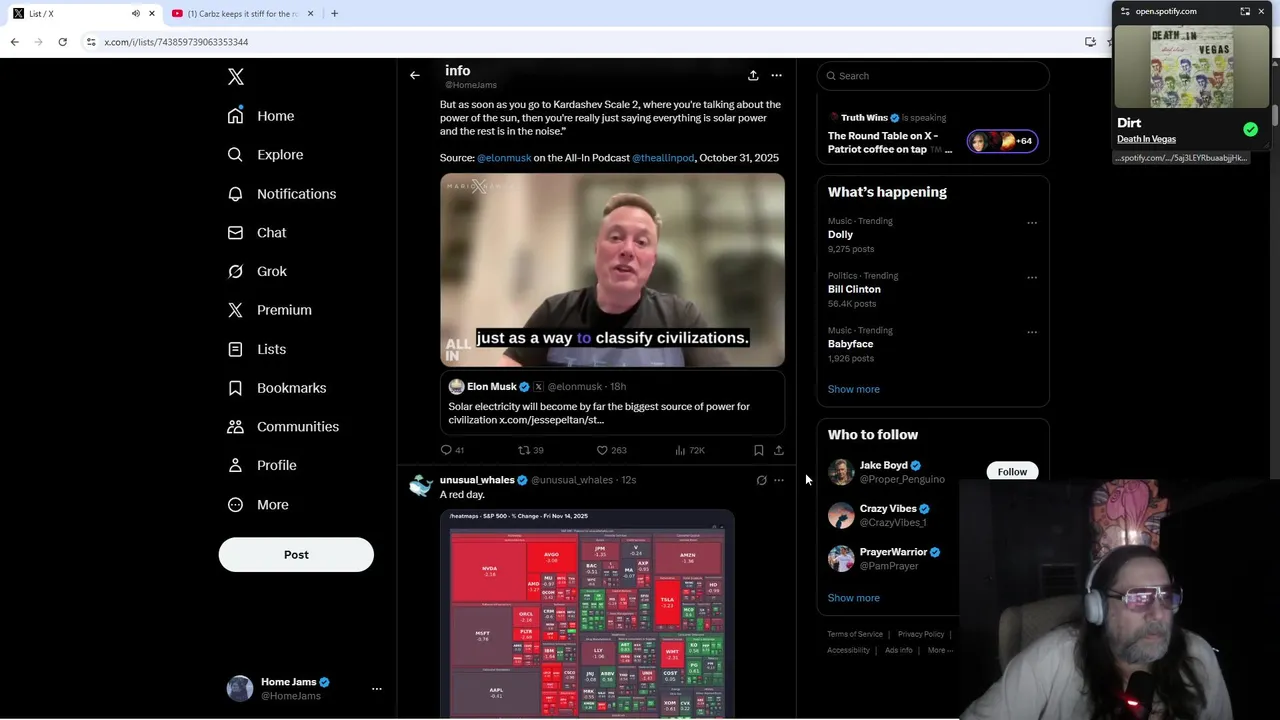Image resolution: width=1280 pixels, height=720 pixels.
Task: Share the info list
Action: coord(753,75)
